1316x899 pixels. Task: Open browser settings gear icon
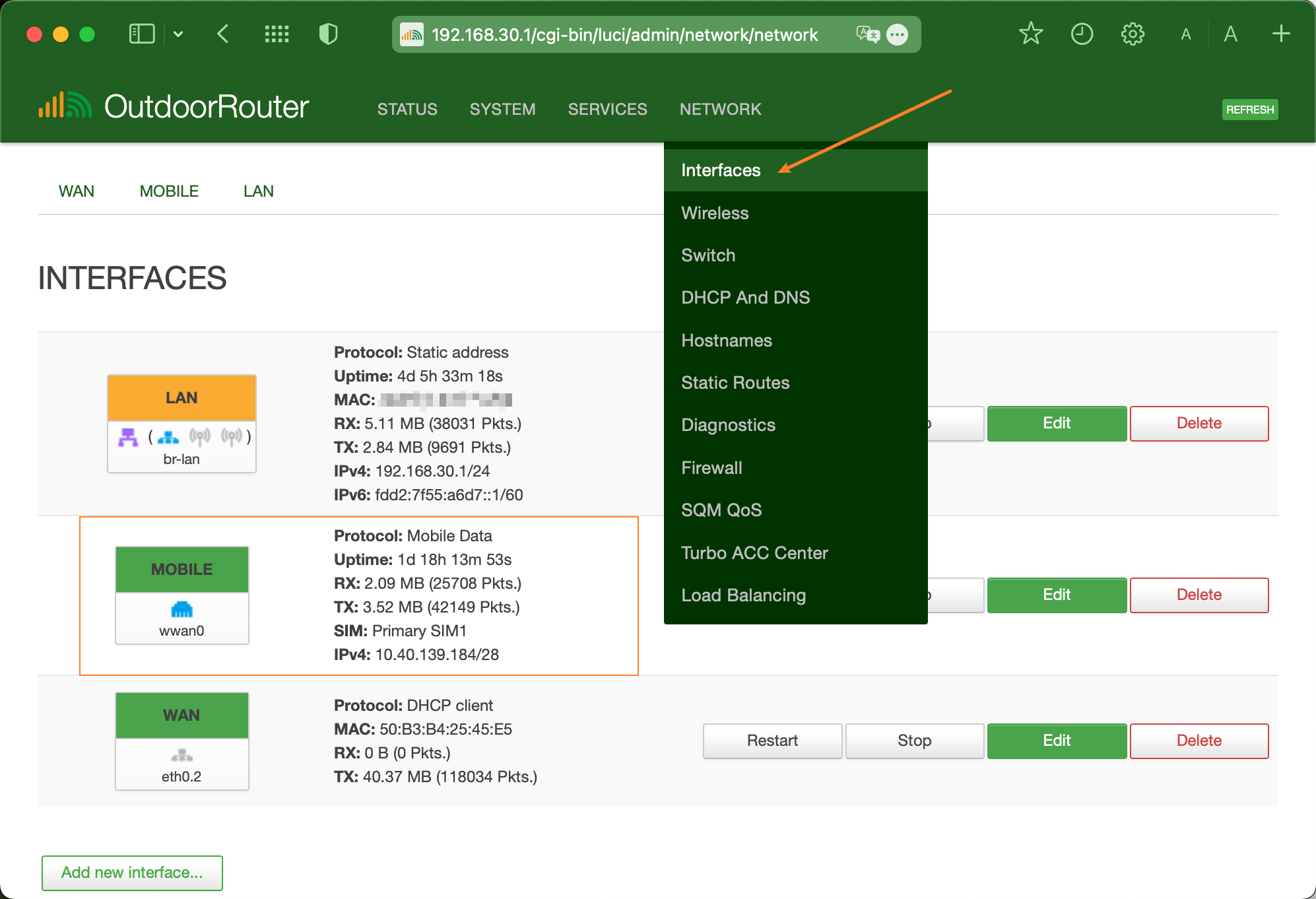(1133, 34)
